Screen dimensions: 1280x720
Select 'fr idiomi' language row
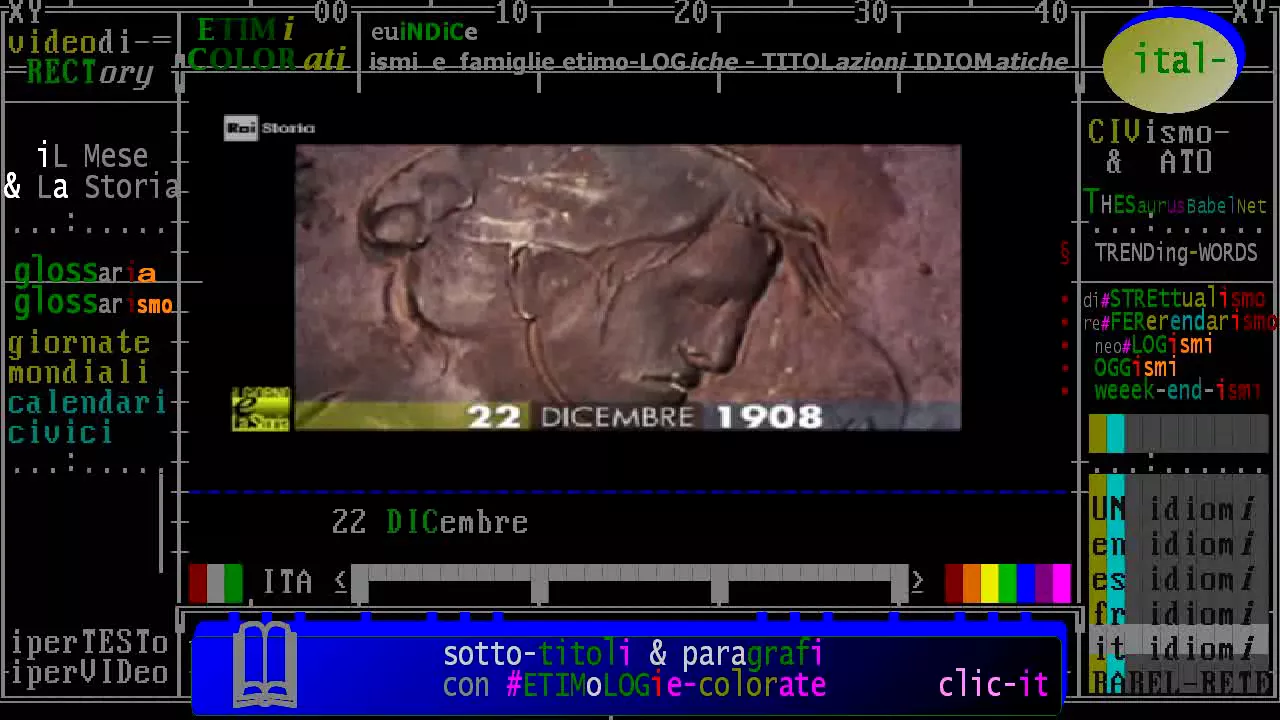[x=1178, y=614]
